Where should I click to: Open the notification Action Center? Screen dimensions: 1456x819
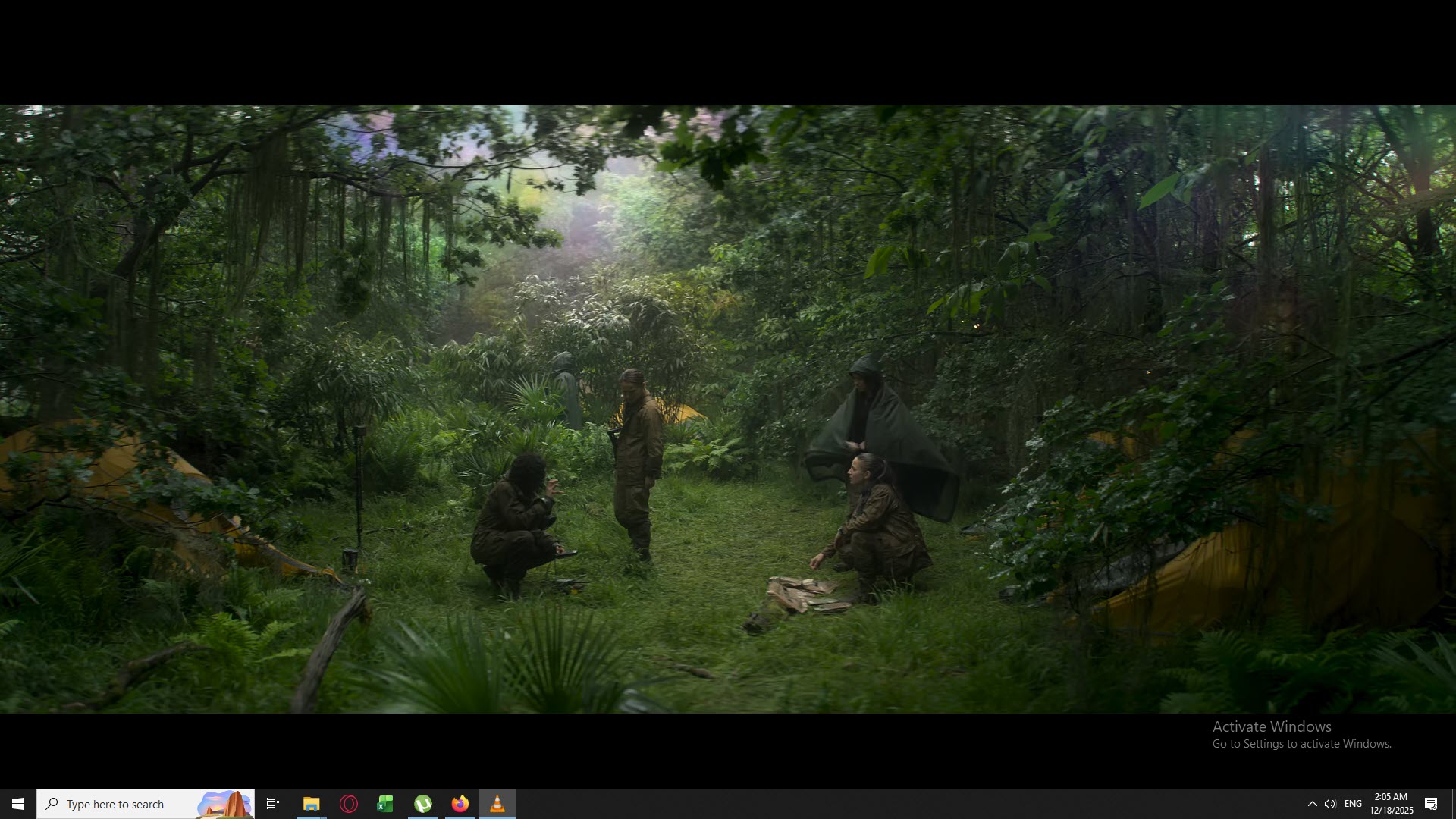(x=1431, y=804)
